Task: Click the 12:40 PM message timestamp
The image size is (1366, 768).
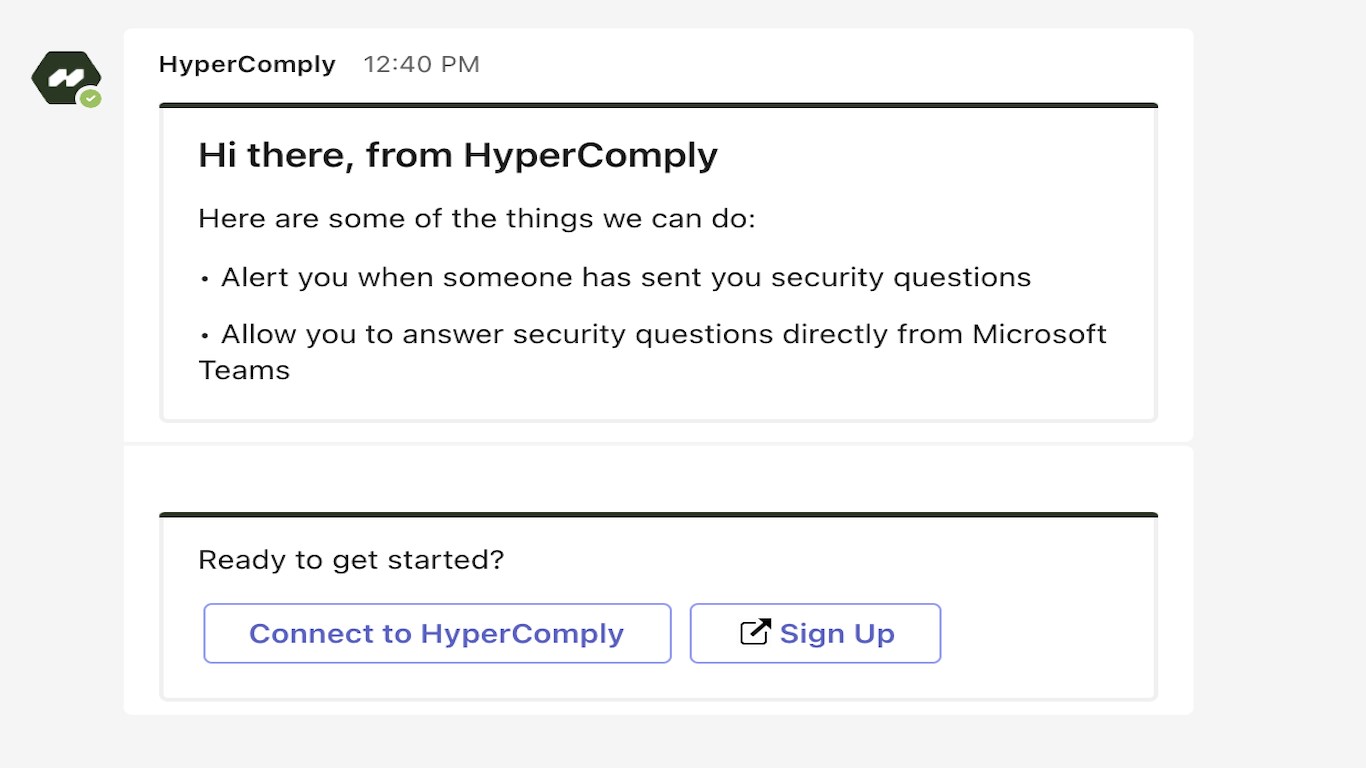Action: tap(421, 65)
